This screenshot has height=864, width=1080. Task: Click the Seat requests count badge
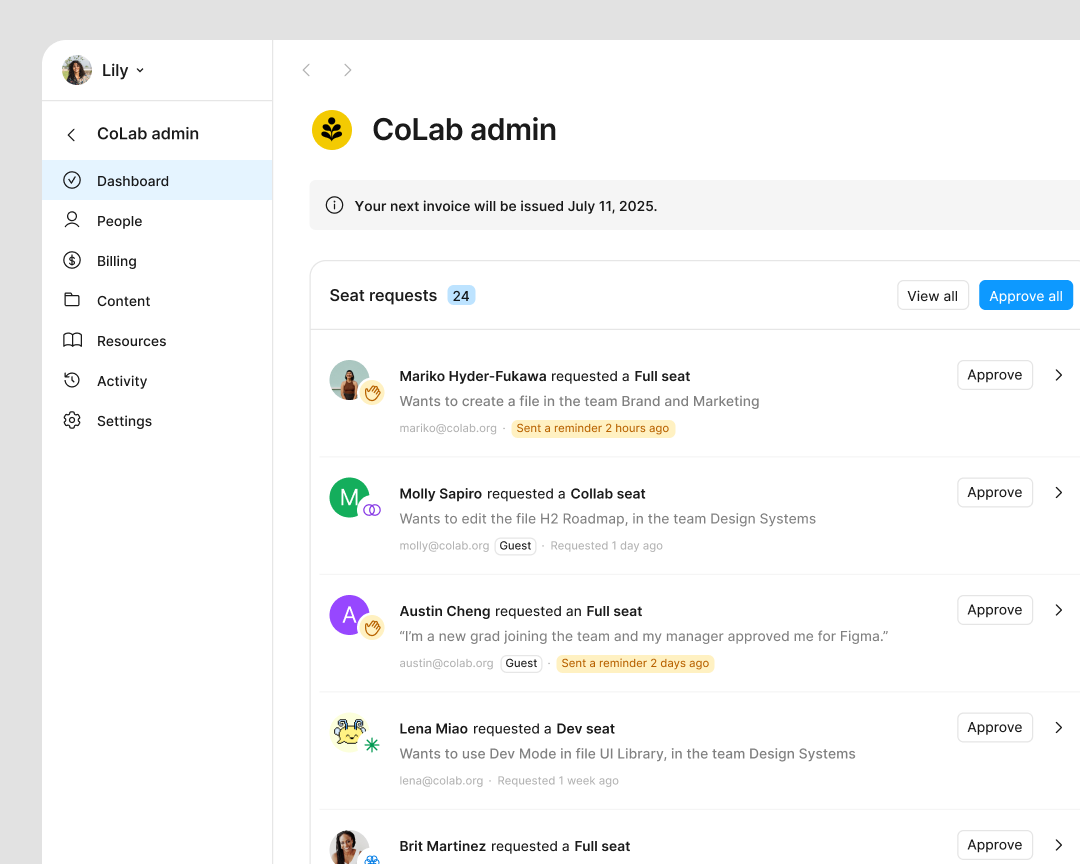pos(461,295)
